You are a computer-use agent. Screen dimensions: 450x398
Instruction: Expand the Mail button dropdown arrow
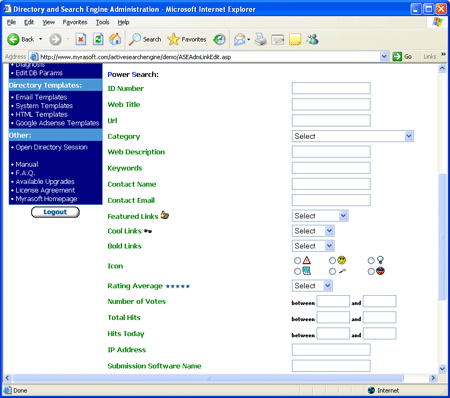(x=249, y=40)
